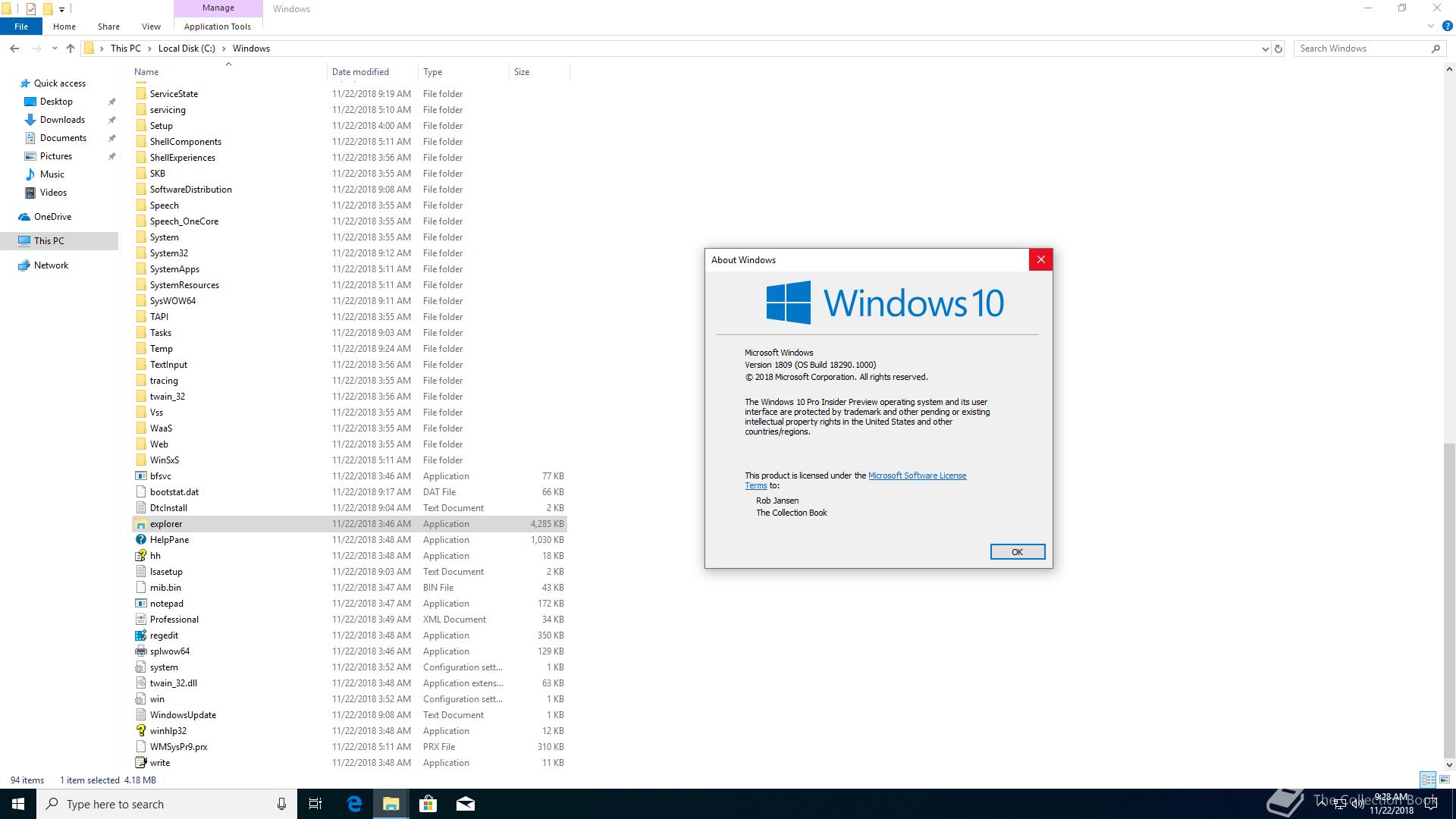Sort by Size column header
Image resolution: width=1456 pixels, height=819 pixels.
tap(538, 72)
